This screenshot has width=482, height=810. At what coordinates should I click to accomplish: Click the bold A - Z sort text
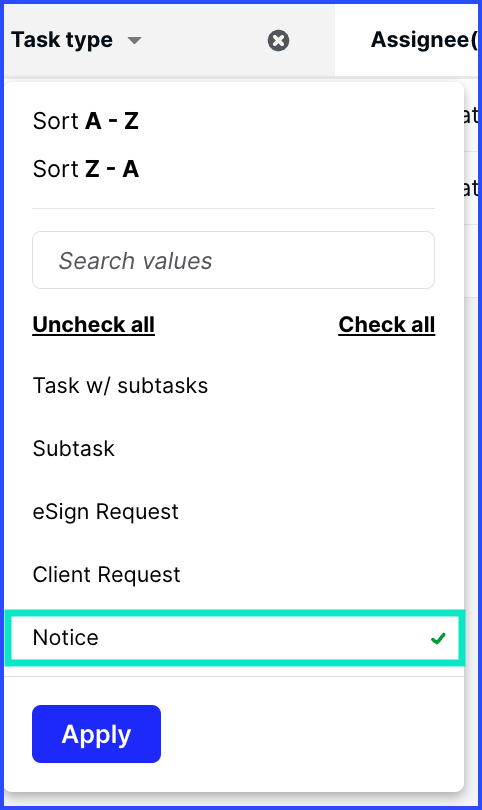click(x=112, y=121)
